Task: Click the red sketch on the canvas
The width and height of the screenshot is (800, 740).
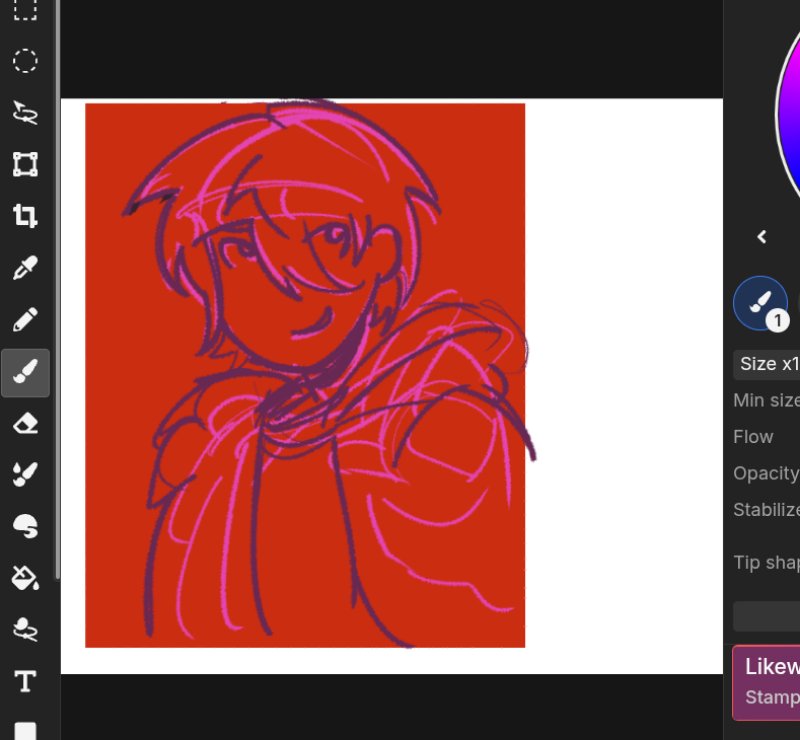Action: (305, 376)
